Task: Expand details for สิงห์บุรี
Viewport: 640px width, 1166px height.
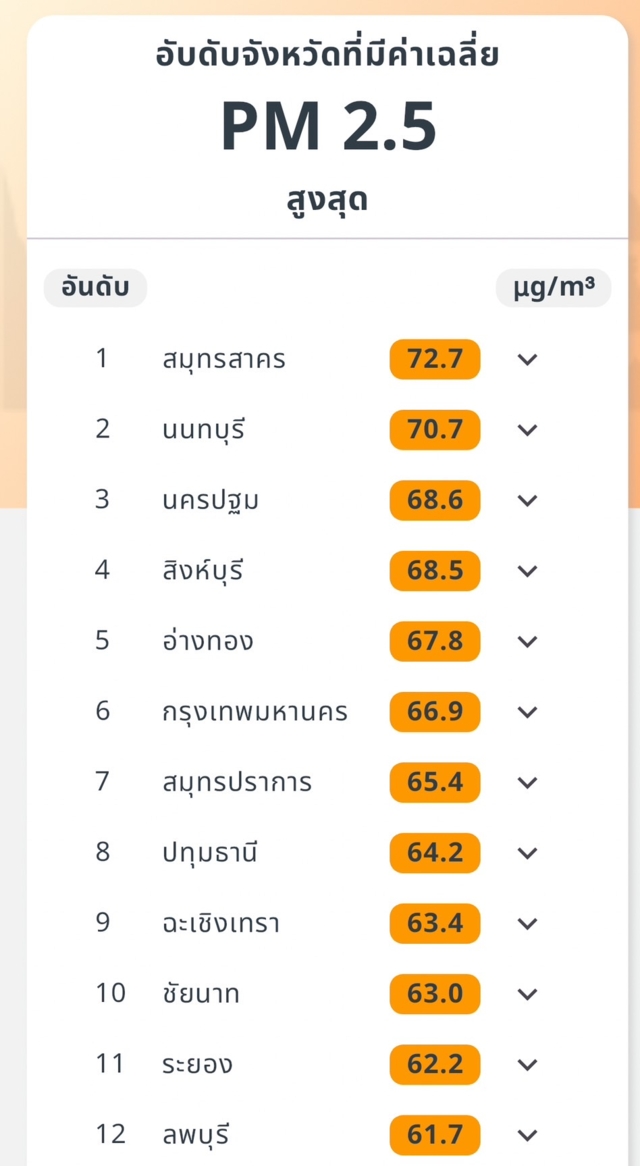Action: tap(528, 571)
